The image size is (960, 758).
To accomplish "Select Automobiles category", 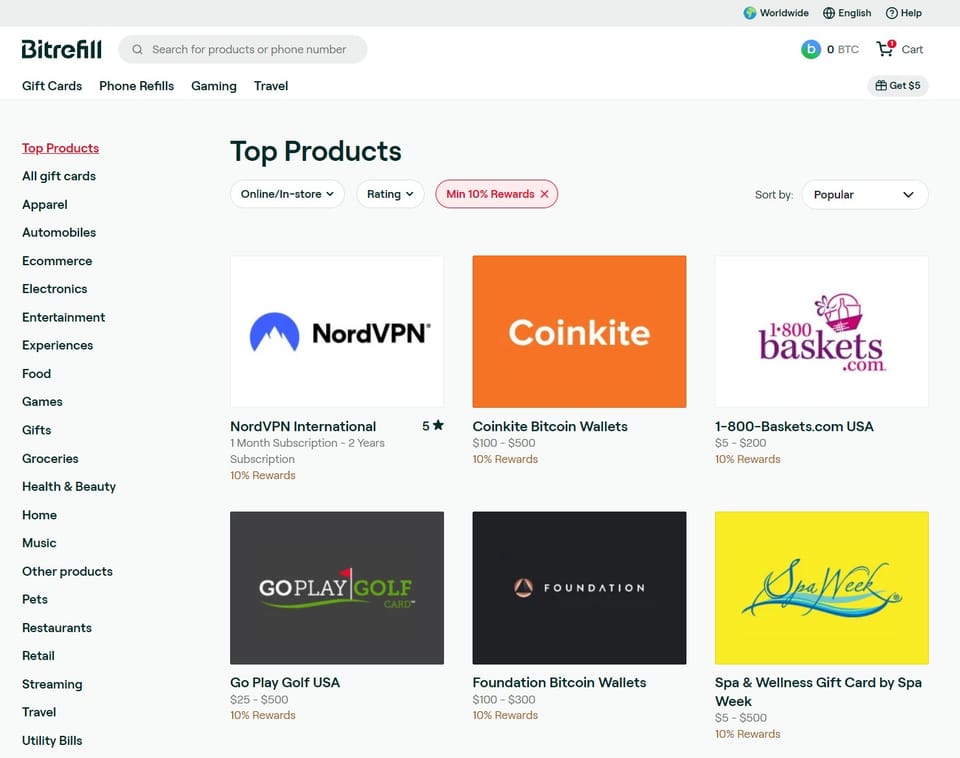I will coord(59,233).
